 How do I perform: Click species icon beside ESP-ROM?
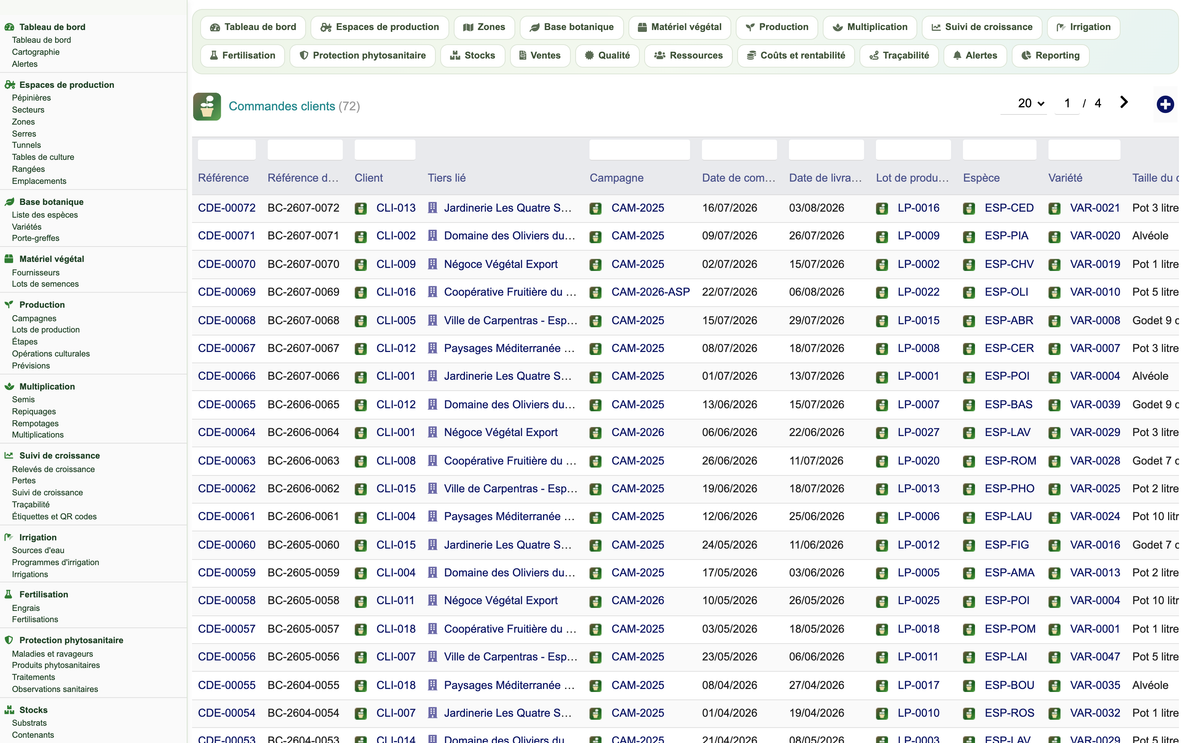tap(969, 461)
